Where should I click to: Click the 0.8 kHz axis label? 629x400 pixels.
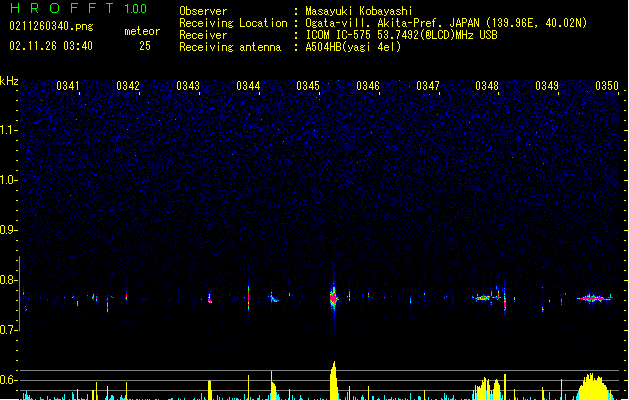tap(9, 280)
